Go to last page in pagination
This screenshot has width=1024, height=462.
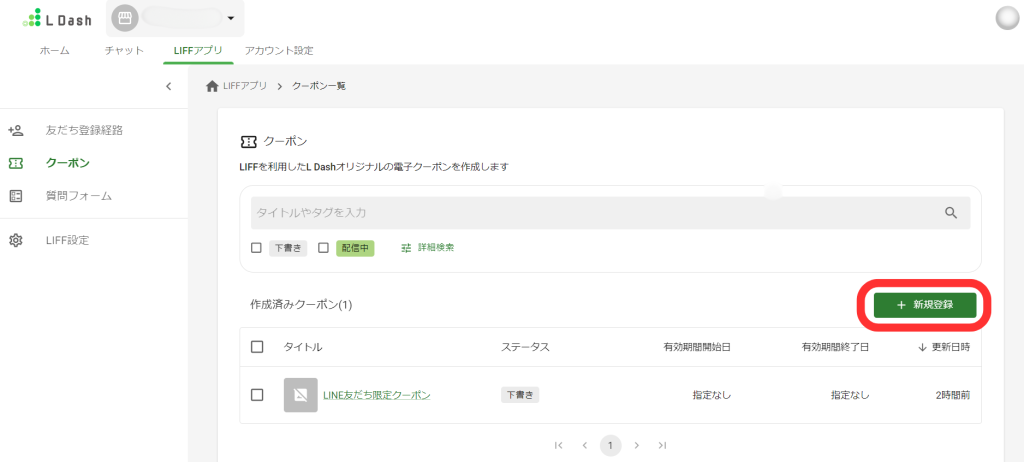662,446
